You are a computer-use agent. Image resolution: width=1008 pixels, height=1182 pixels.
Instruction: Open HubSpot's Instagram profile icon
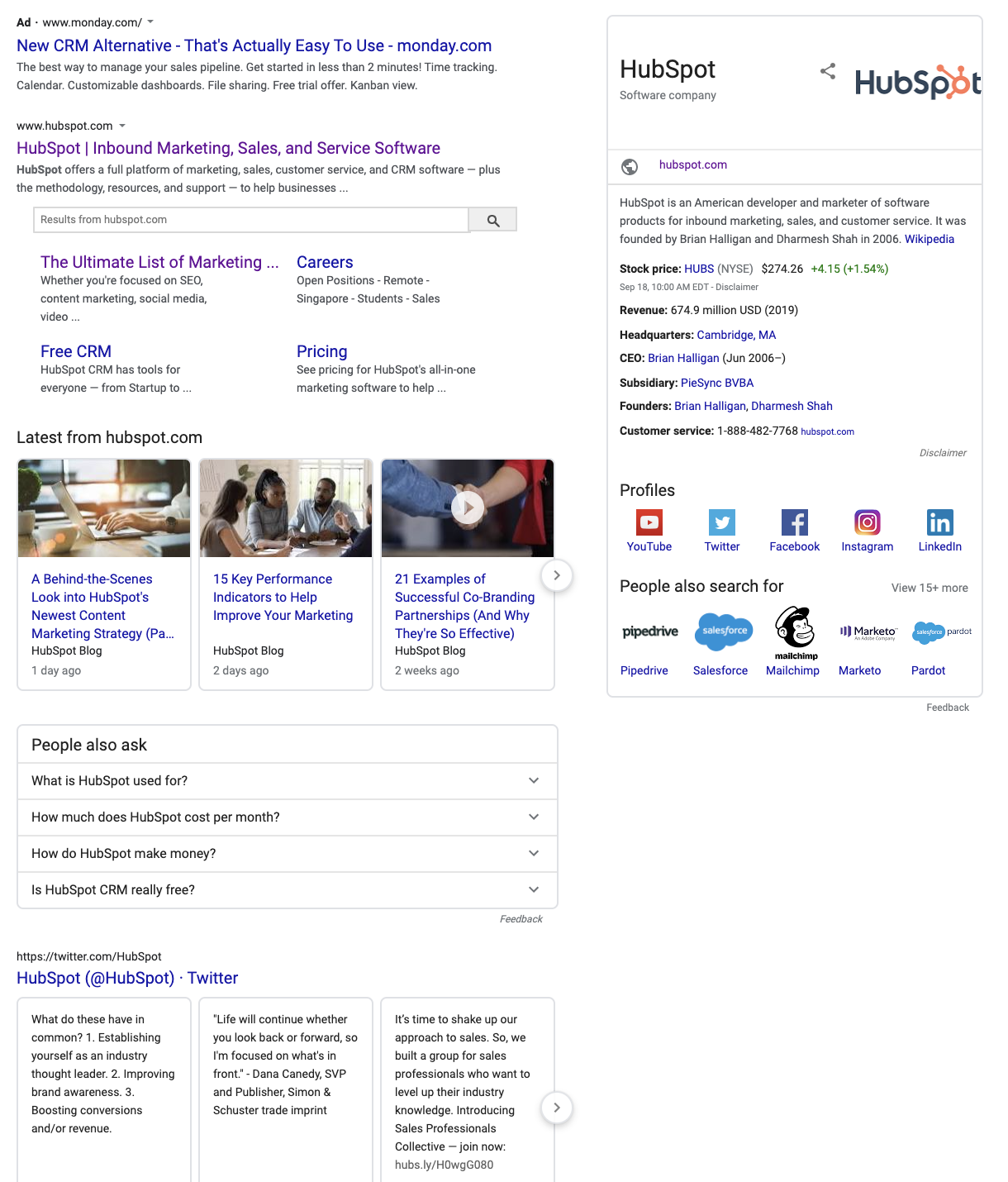click(x=868, y=522)
